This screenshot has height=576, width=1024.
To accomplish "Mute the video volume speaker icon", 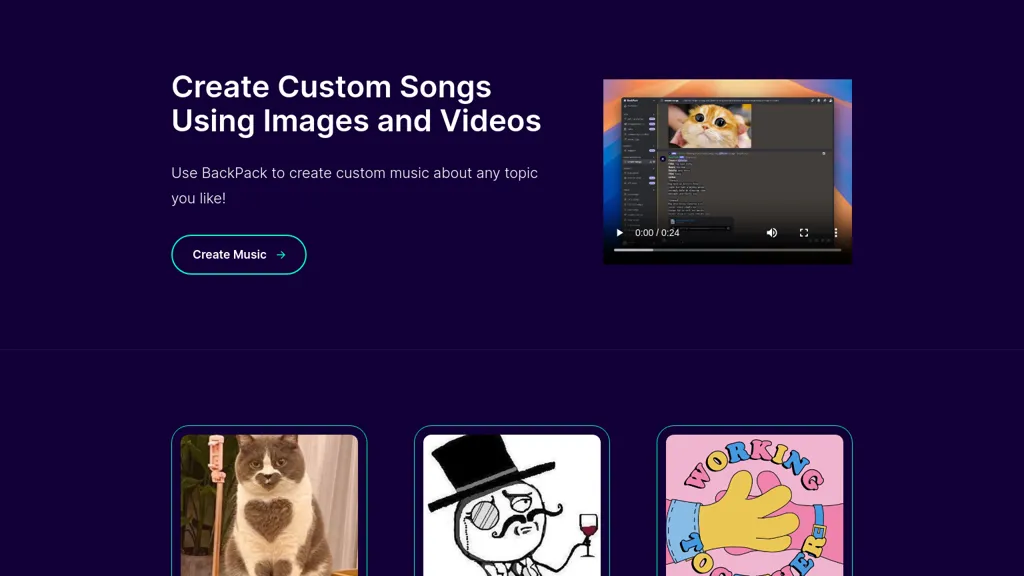I will 772,232.
